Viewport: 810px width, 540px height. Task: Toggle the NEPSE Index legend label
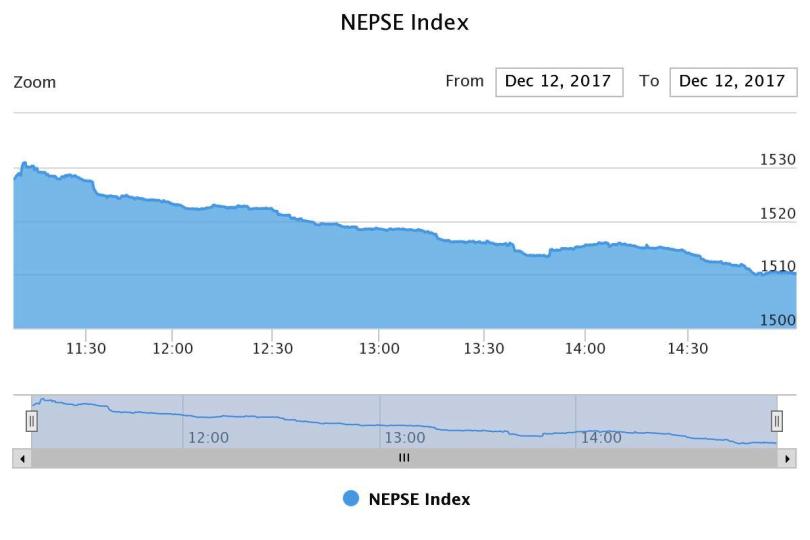[x=419, y=499]
